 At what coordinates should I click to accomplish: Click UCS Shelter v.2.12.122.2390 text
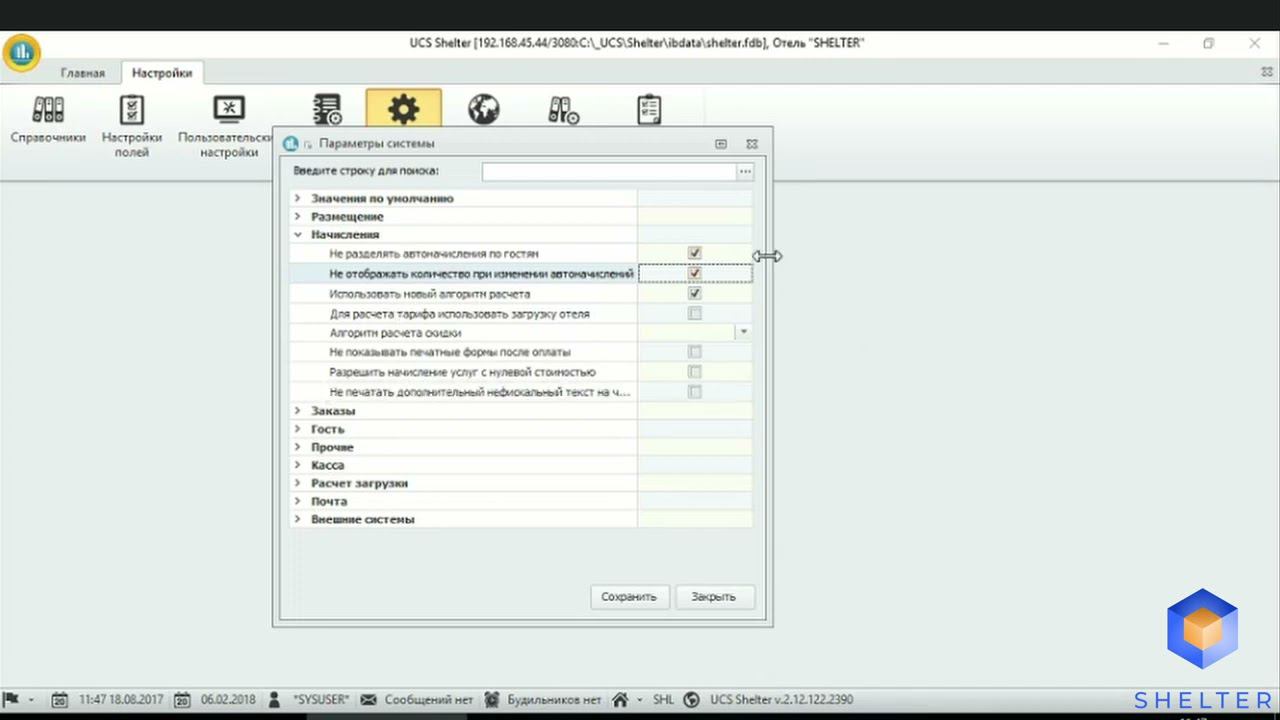coord(782,700)
